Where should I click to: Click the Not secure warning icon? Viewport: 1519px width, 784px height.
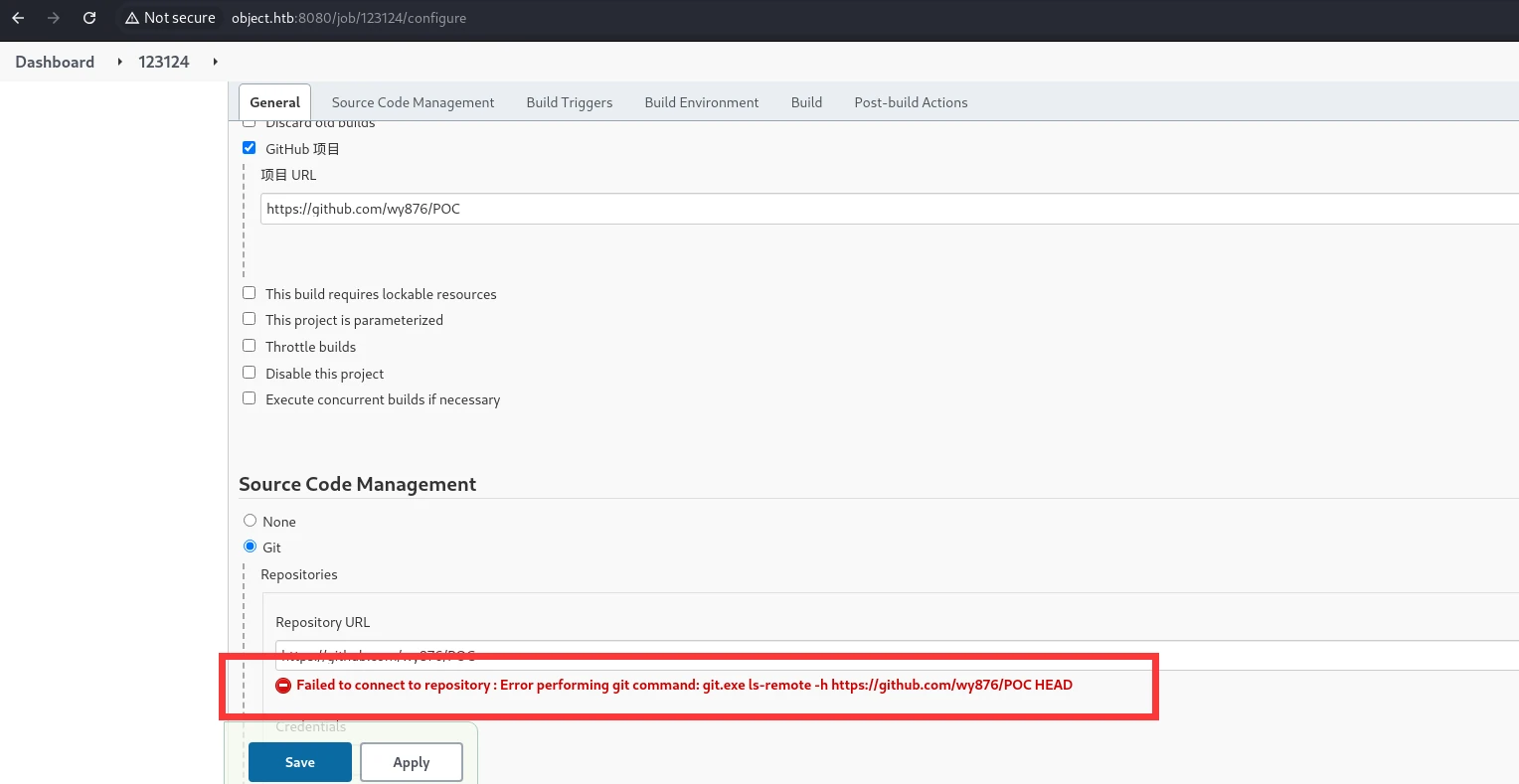(x=131, y=18)
